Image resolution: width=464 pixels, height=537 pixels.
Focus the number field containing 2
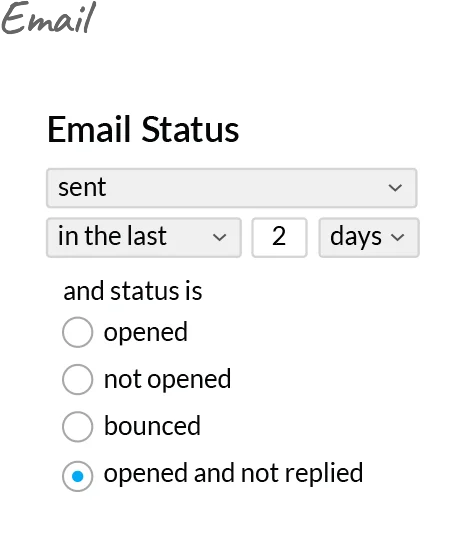[x=279, y=237]
